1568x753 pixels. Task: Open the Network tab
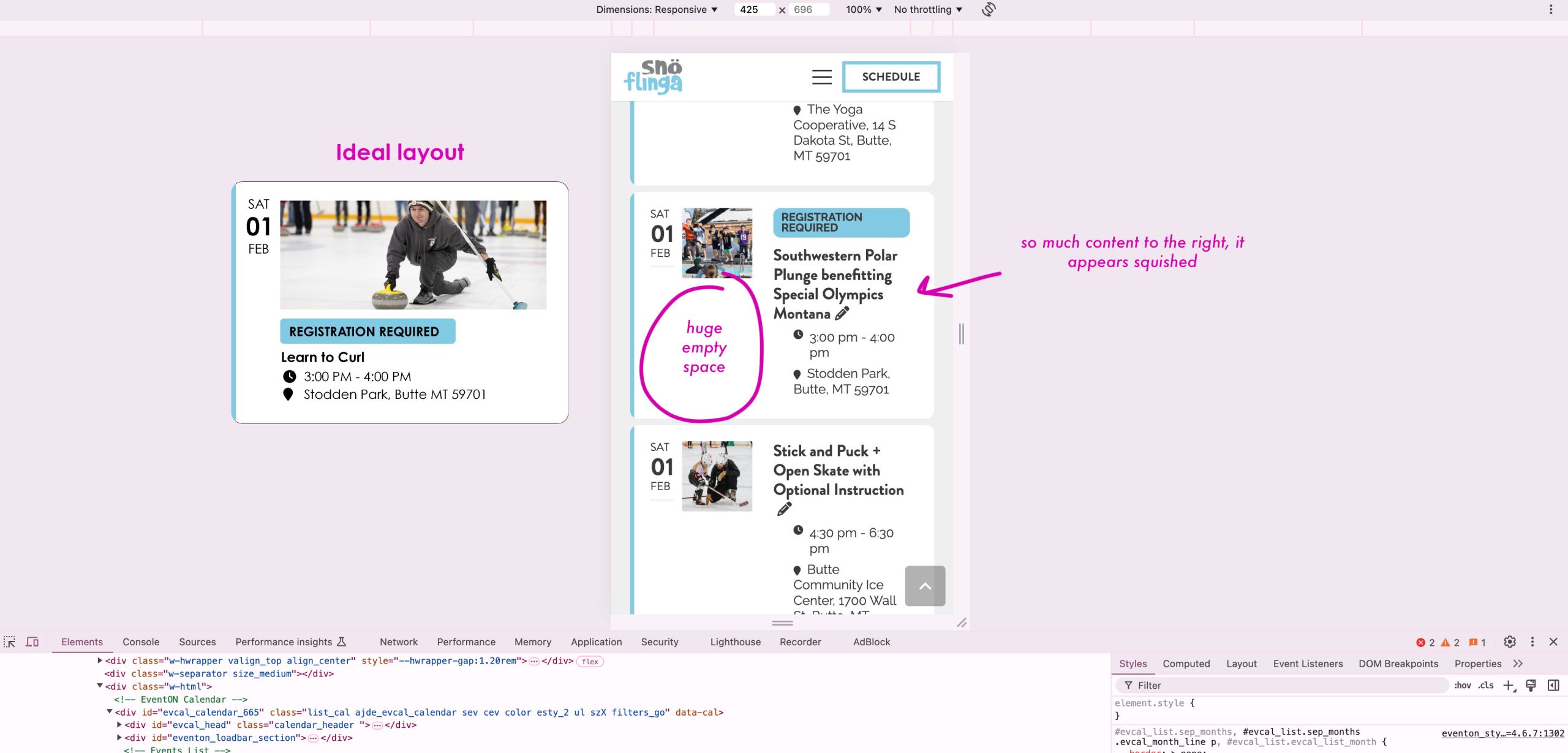399,641
